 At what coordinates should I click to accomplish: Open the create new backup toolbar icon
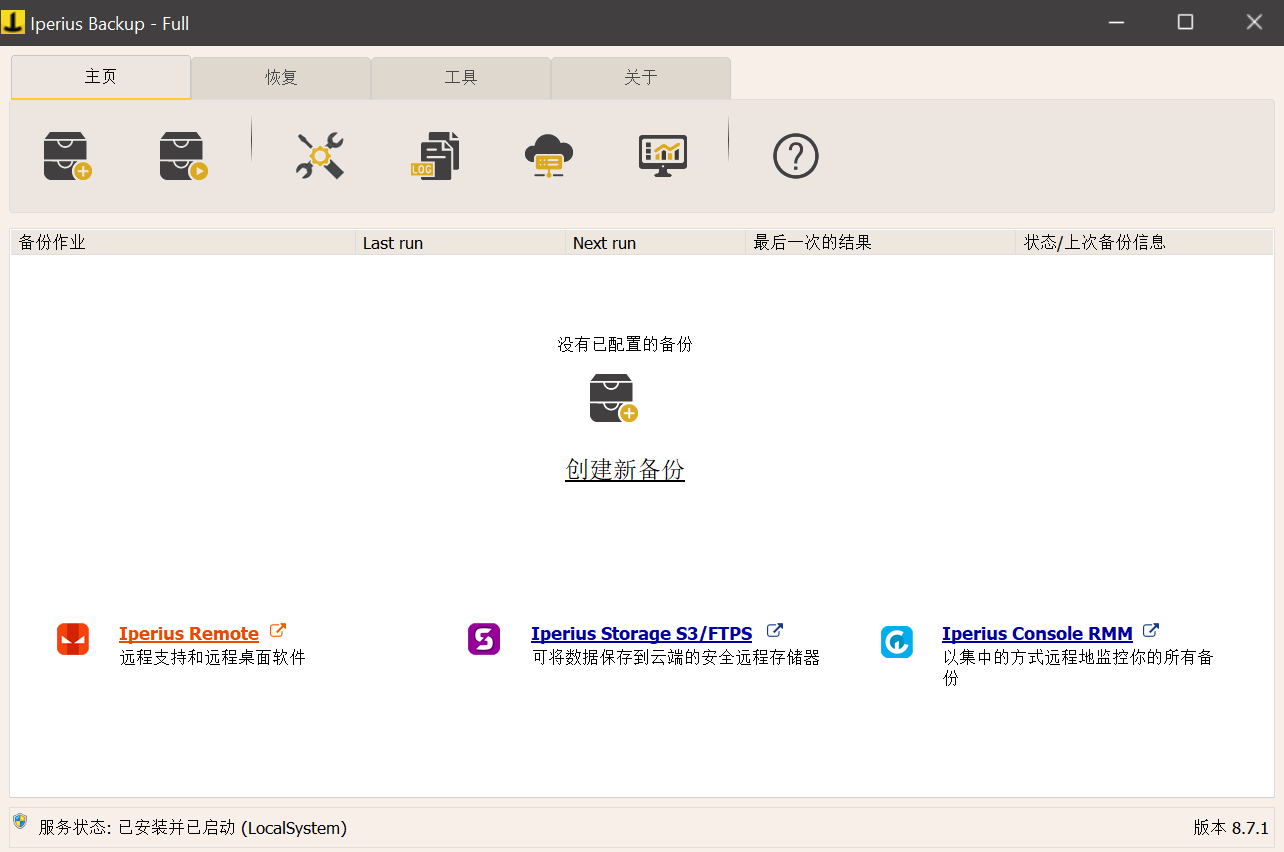[66, 155]
